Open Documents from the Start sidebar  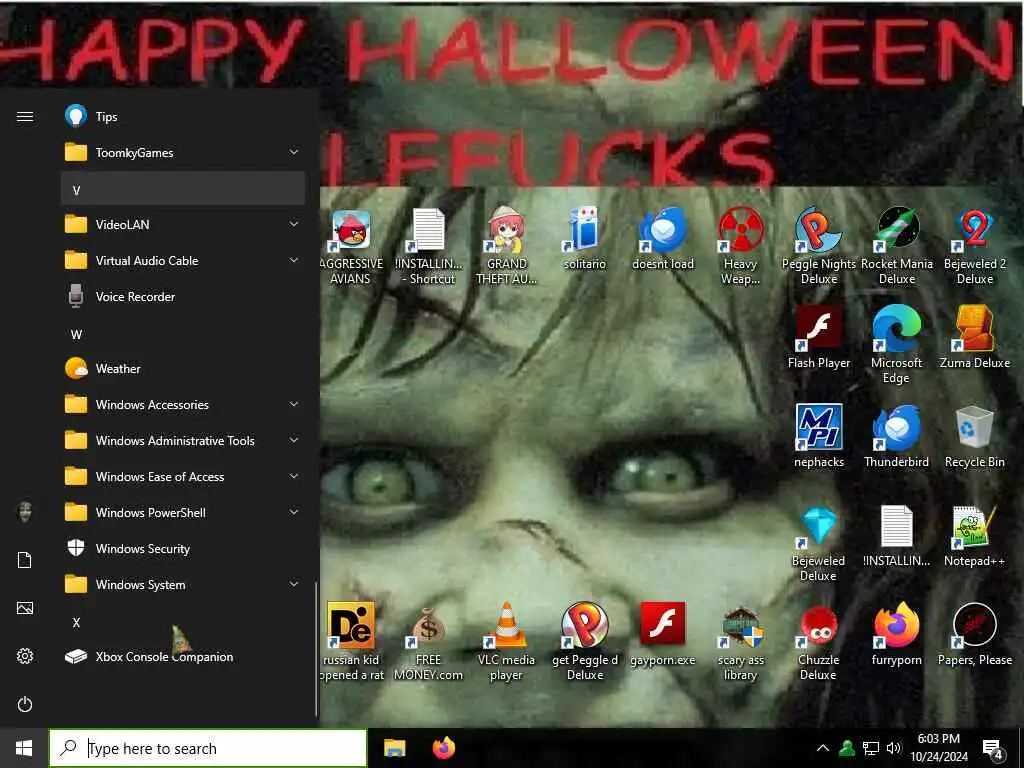[25, 560]
